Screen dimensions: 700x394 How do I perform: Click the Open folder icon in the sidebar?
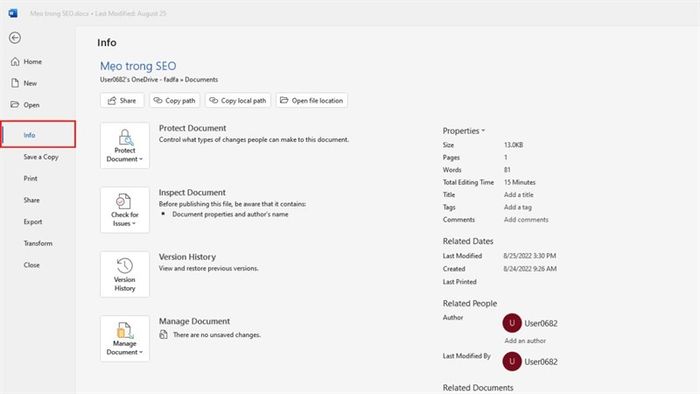pyautogui.click(x=15, y=104)
